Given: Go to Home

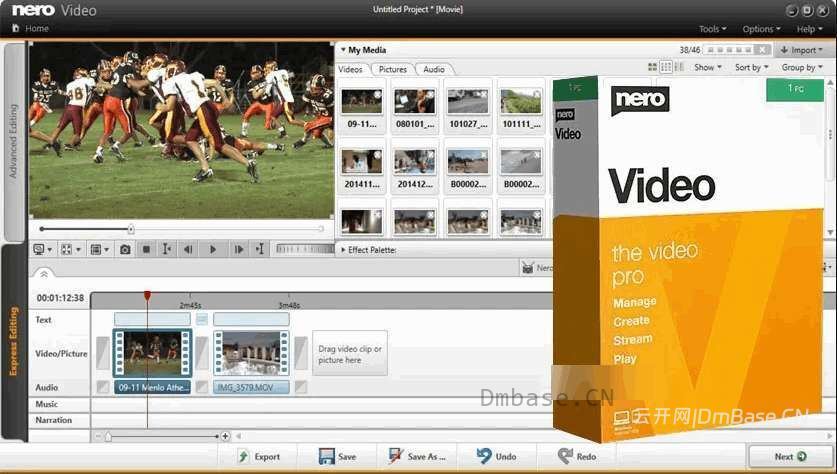Looking at the screenshot, I should pyautogui.click(x=30, y=28).
